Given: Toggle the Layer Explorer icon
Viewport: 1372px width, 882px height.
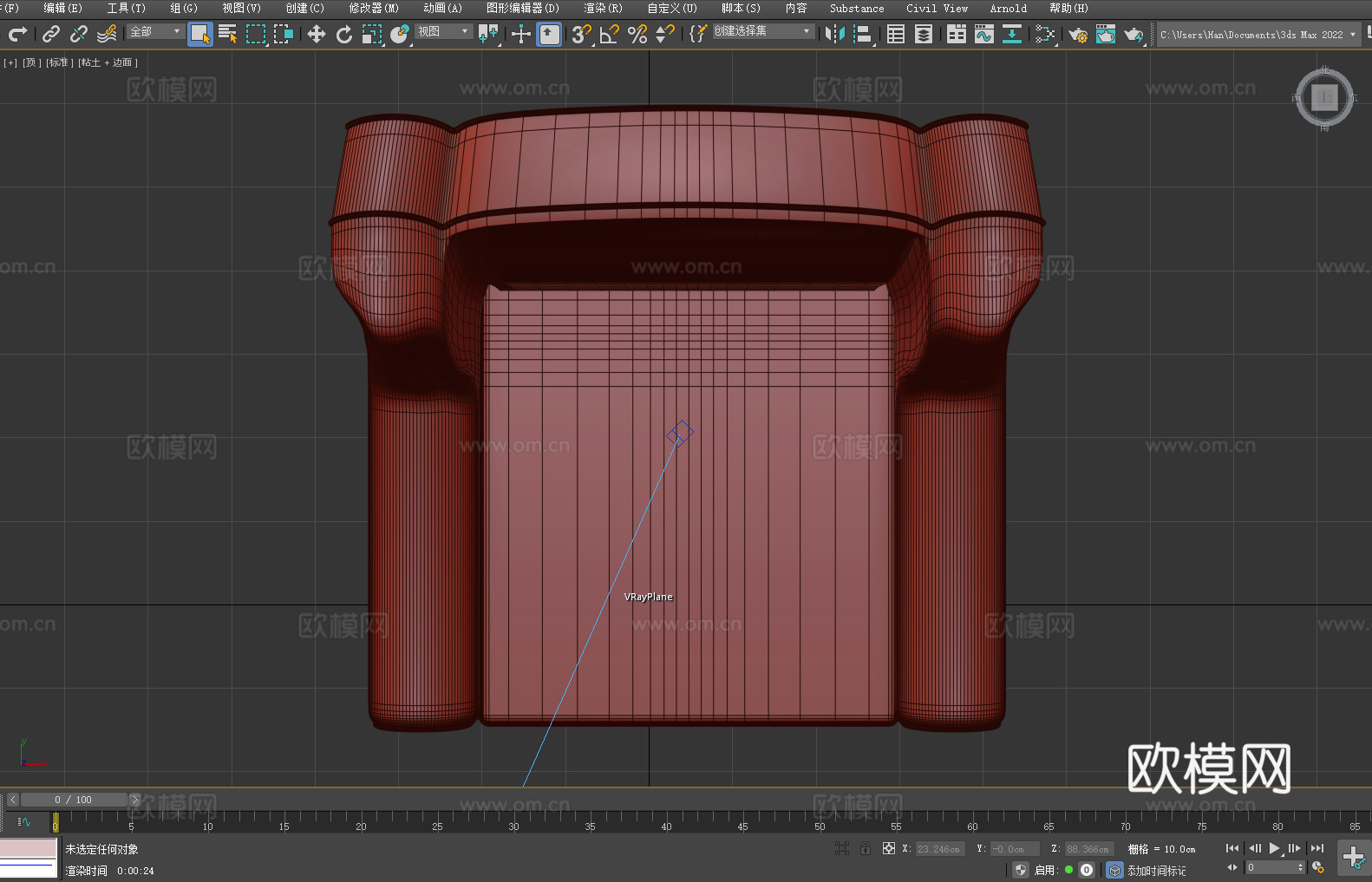Looking at the screenshot, I should pyautogui.click(x=924, y=34).
